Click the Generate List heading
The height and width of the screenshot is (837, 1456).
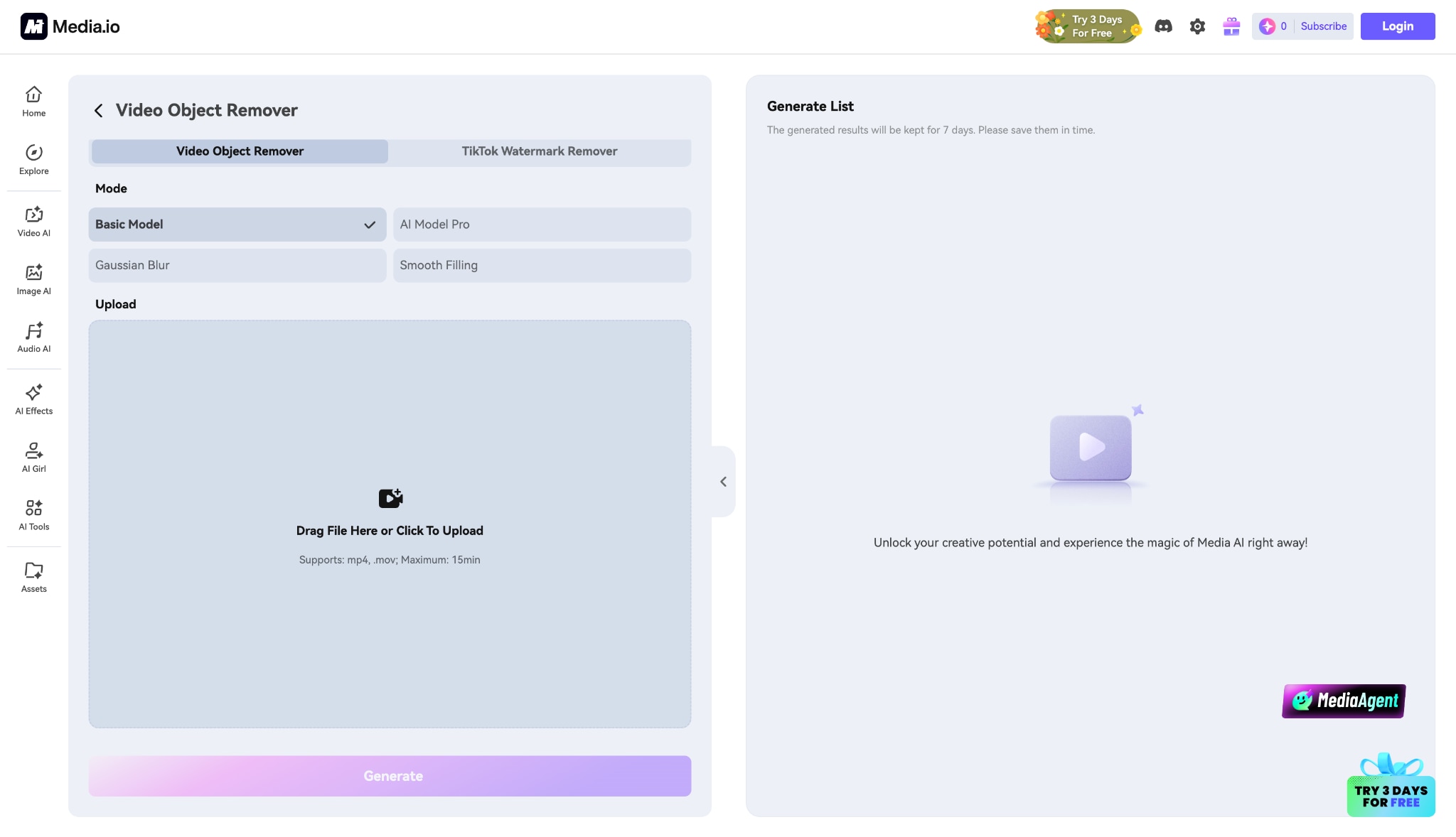click(x=810, y=106)
